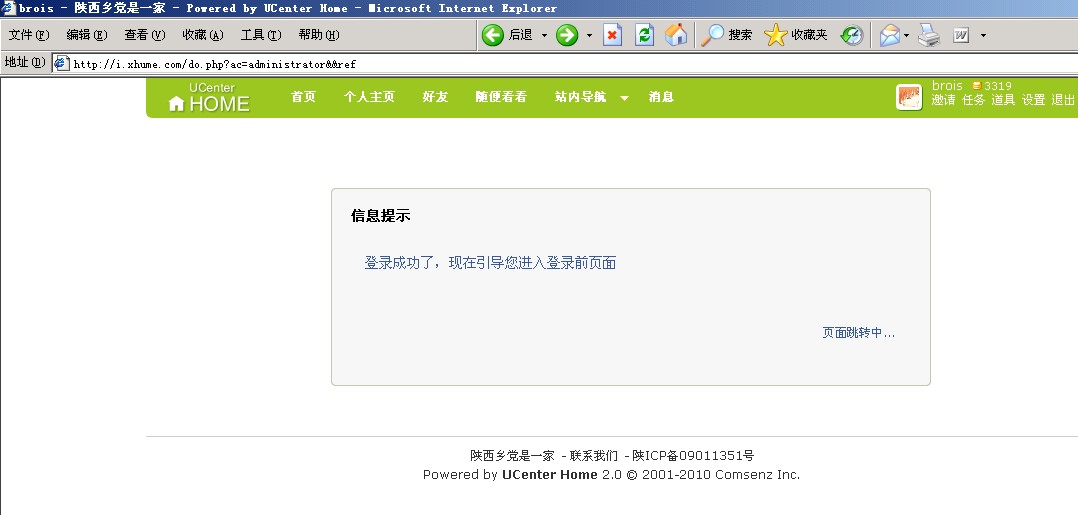Viewport: 1078px width, 515px height.
Task: Click the 3319 credits coin indicator
Action: point(991,86)
